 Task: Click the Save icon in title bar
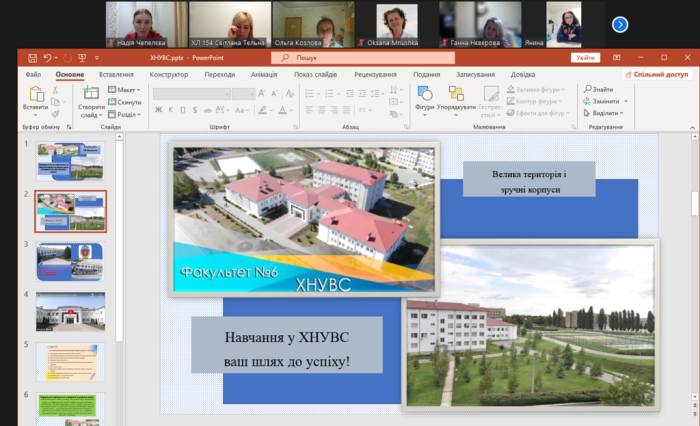tap(33, 58)
